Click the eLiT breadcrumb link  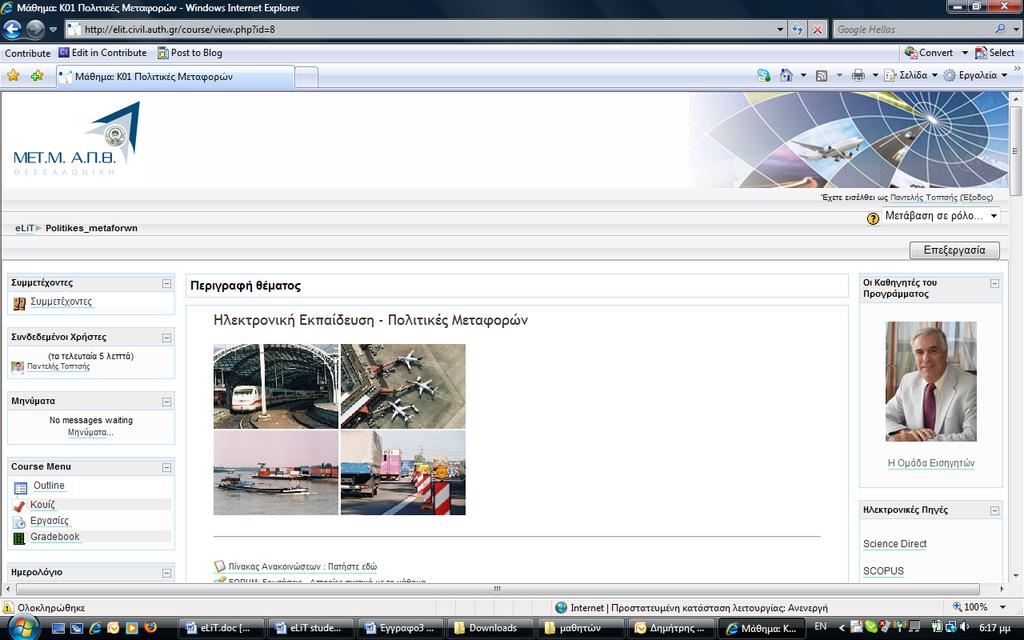coord(24,229)
